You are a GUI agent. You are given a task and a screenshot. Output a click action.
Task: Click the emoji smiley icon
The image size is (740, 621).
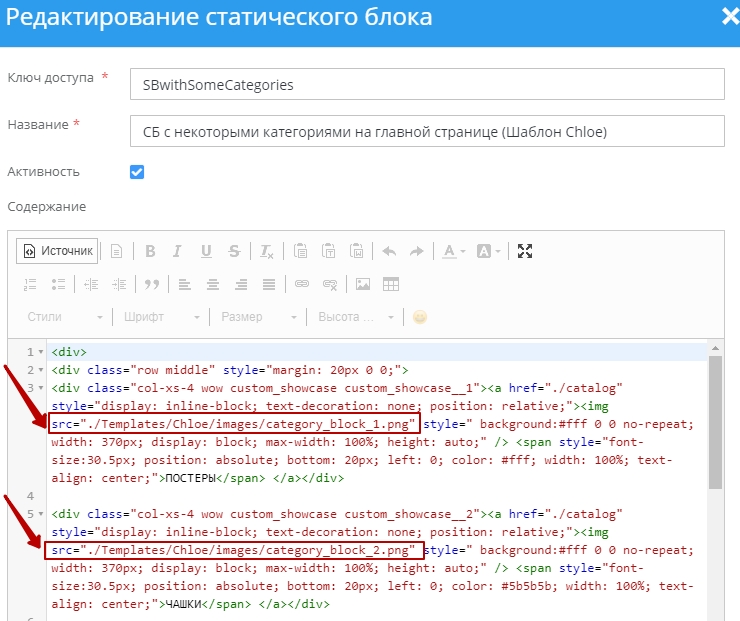420,317
